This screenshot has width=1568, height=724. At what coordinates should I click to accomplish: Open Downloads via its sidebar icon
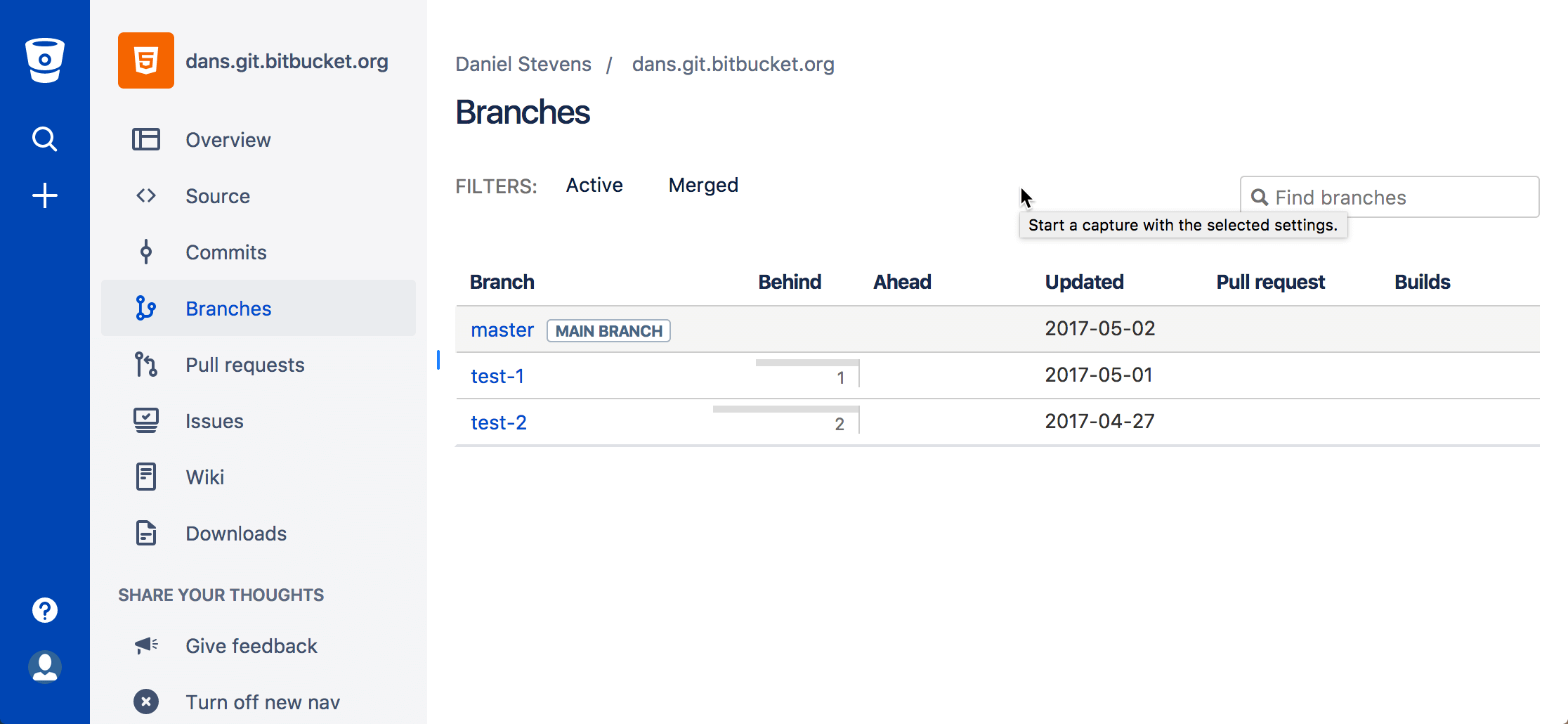click(x=145, y=533)
